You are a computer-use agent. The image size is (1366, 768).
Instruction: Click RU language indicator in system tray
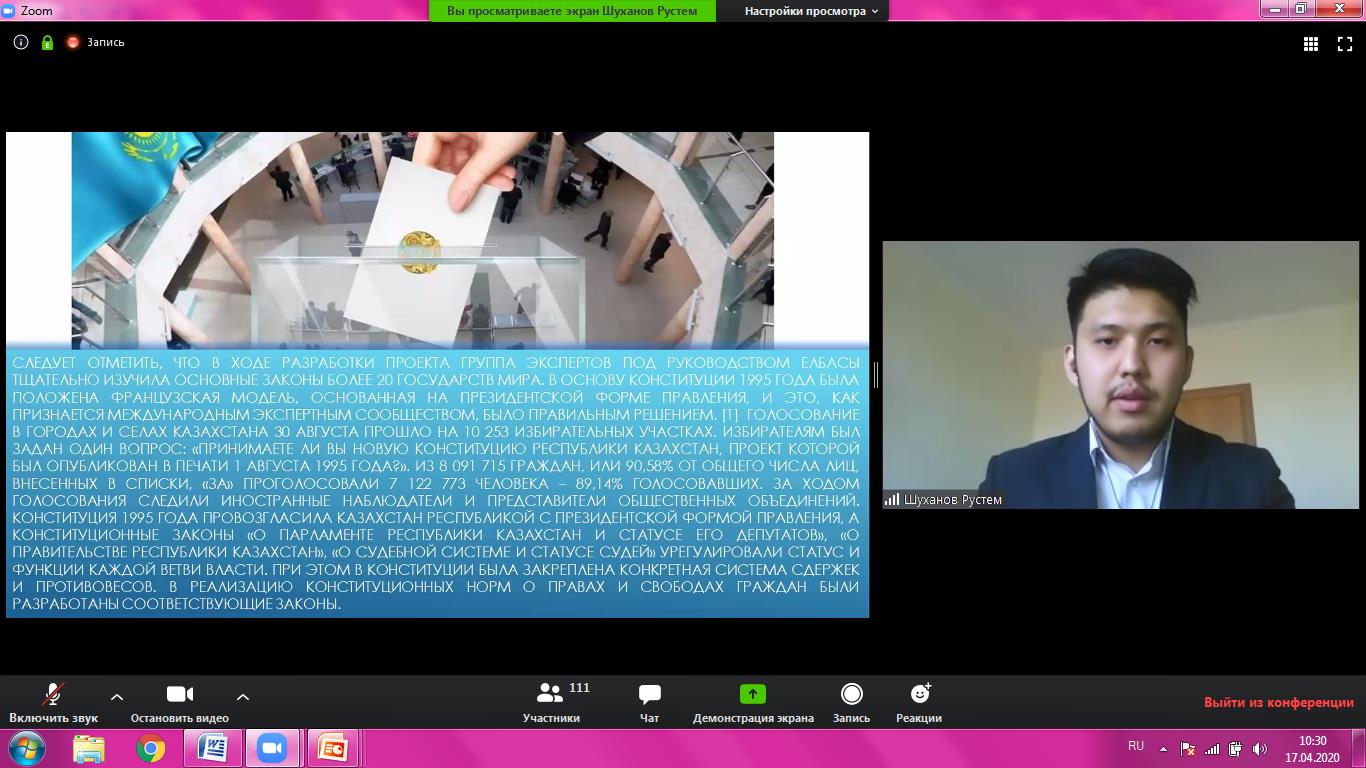(x=1135, y=746)
